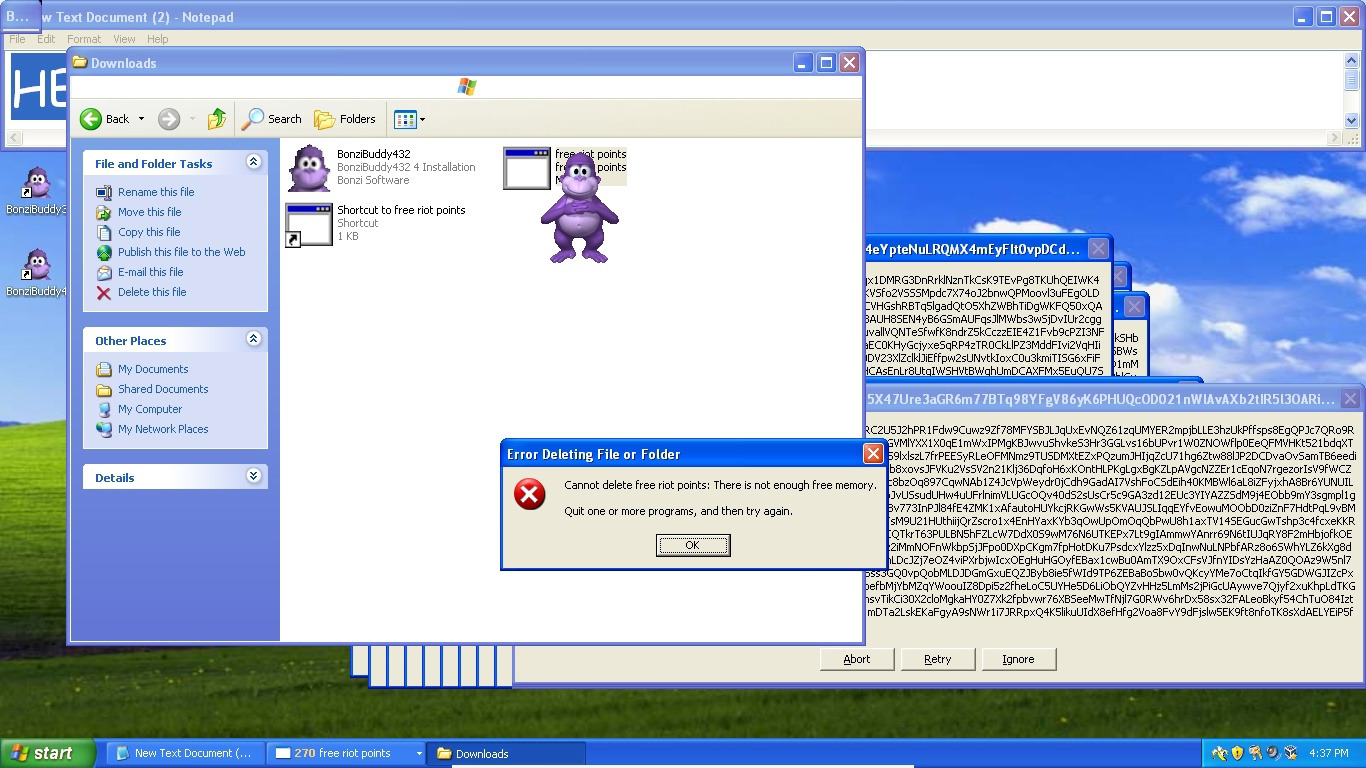Screen dimensions: 1366x768
Task: Select the BonziBuddy432 installer file icon
Action: pos(309,168)
